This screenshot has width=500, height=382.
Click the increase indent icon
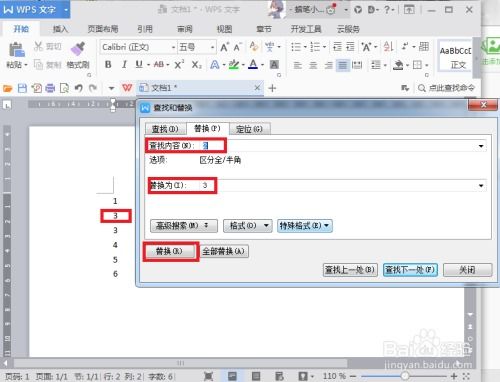(350, 47)
